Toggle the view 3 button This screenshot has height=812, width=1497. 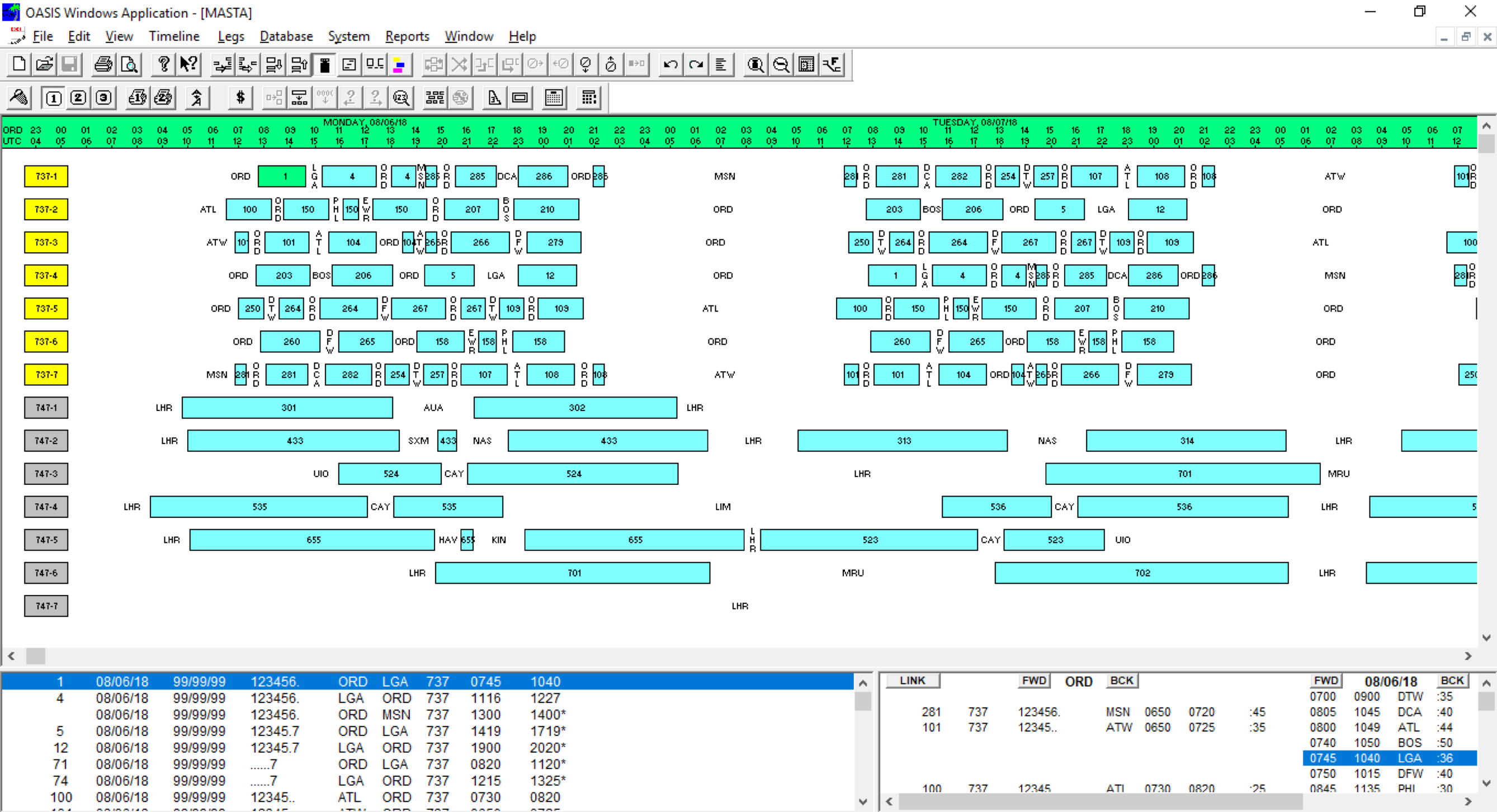pyautogui.click(x=104, y=98)
